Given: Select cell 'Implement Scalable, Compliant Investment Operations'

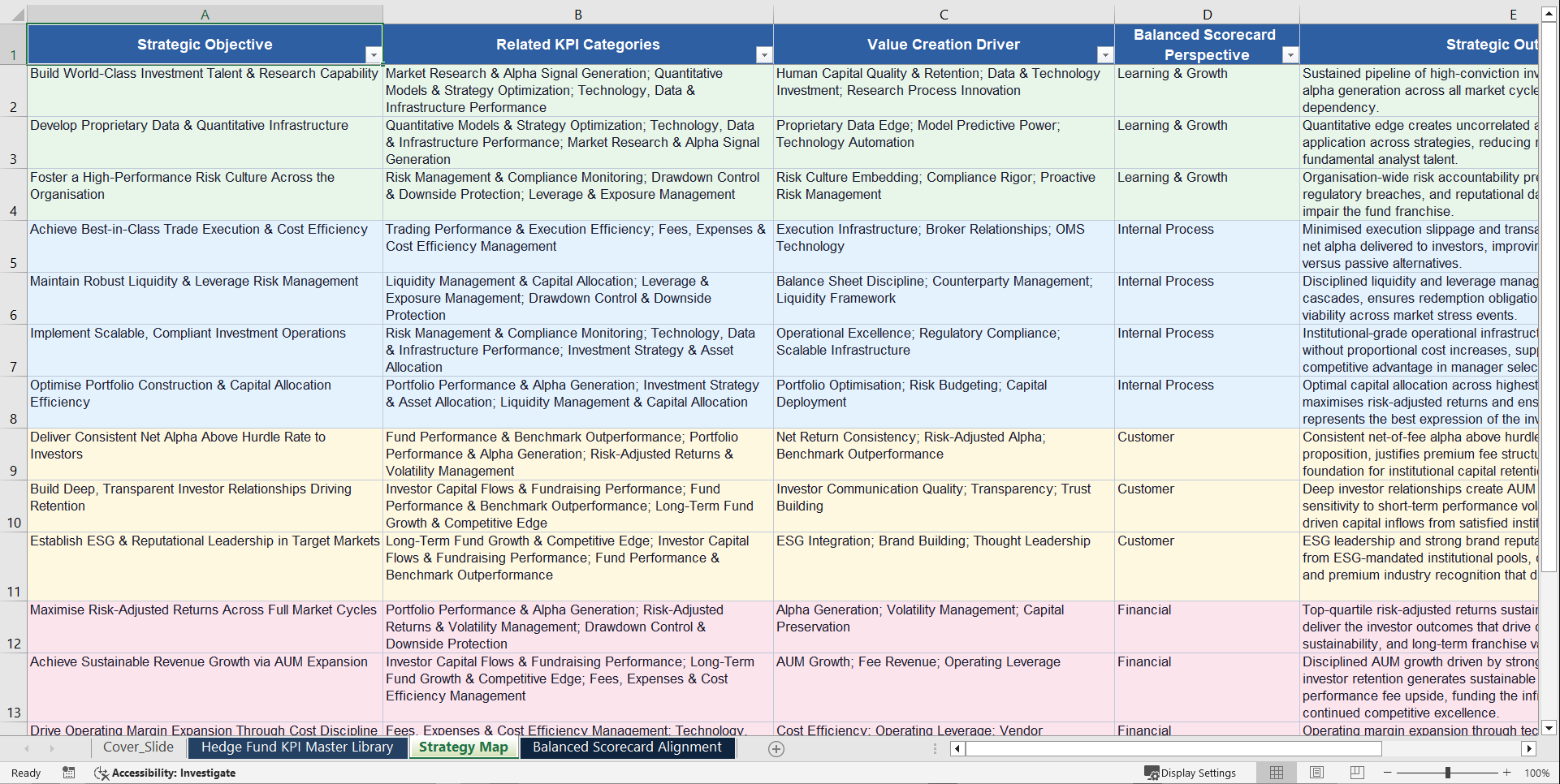Looking at the screenshot, I should point(205,351).
